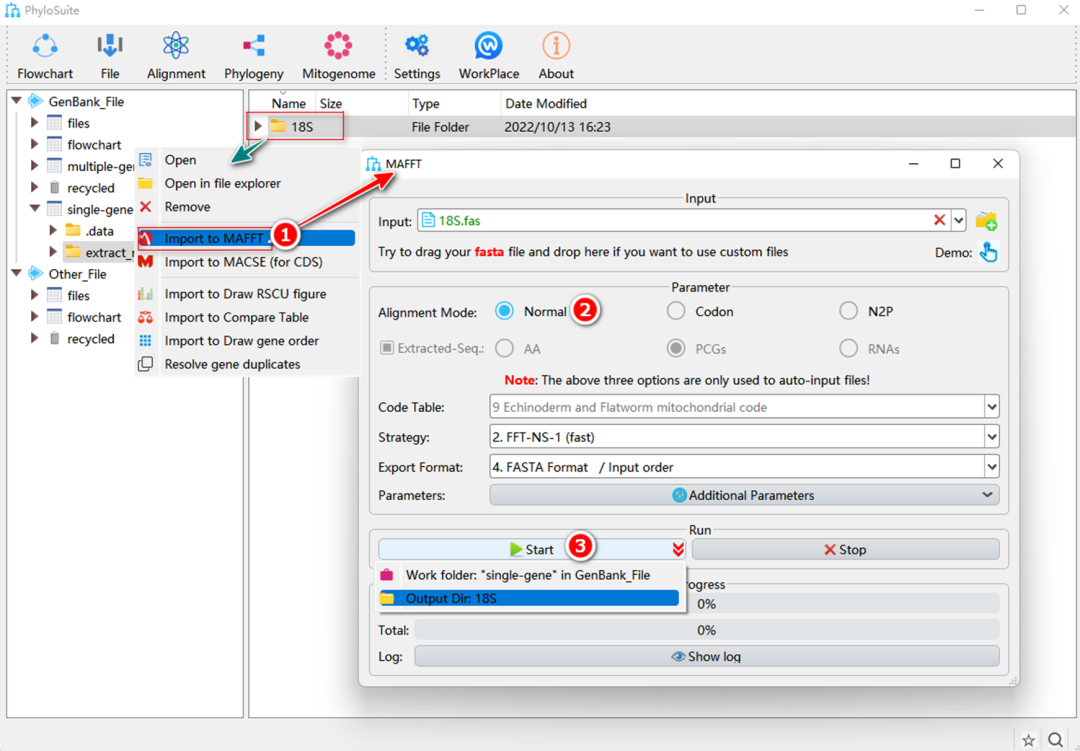The width and height of the screenshot is (1080, 751).
Task: Click the gene order grid icon
Action: pyautogui.click(x=145, y=340)
